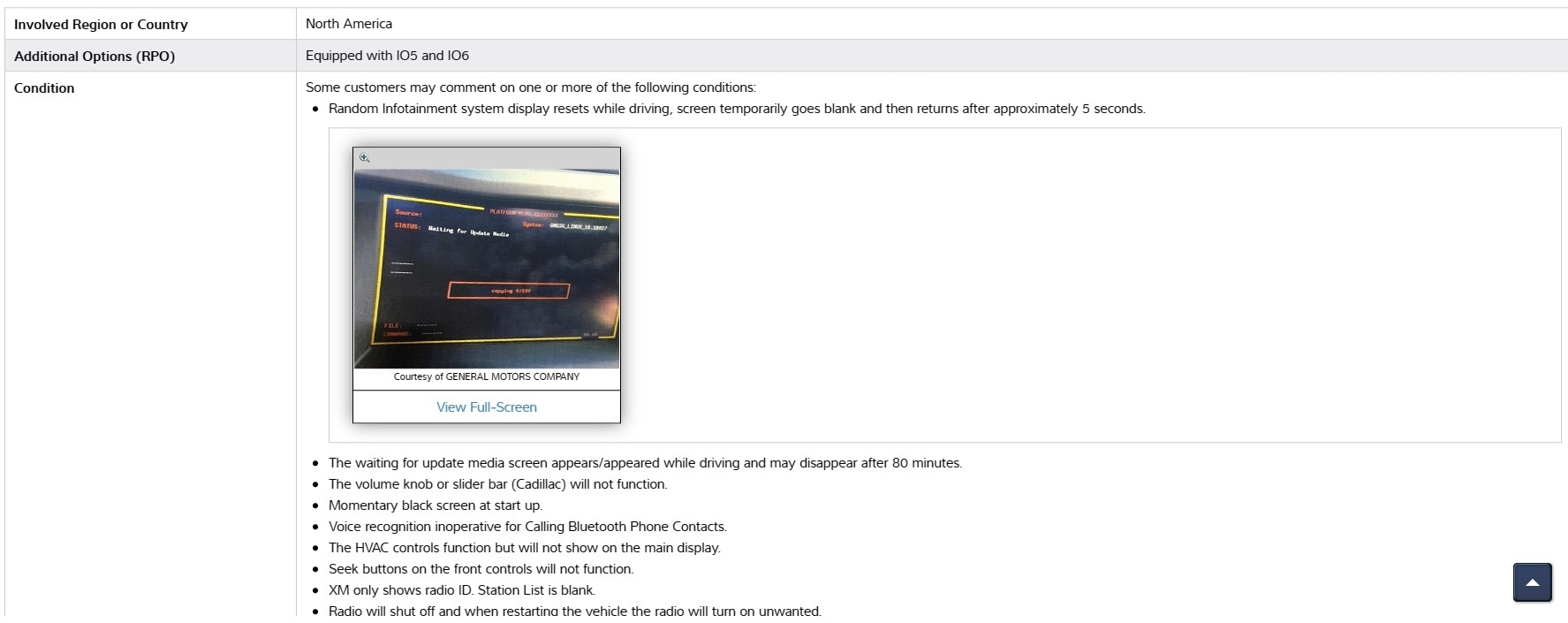The image size is (1568, 623).
Task: Click the 'Condition' row label
Action: [44, 88]
